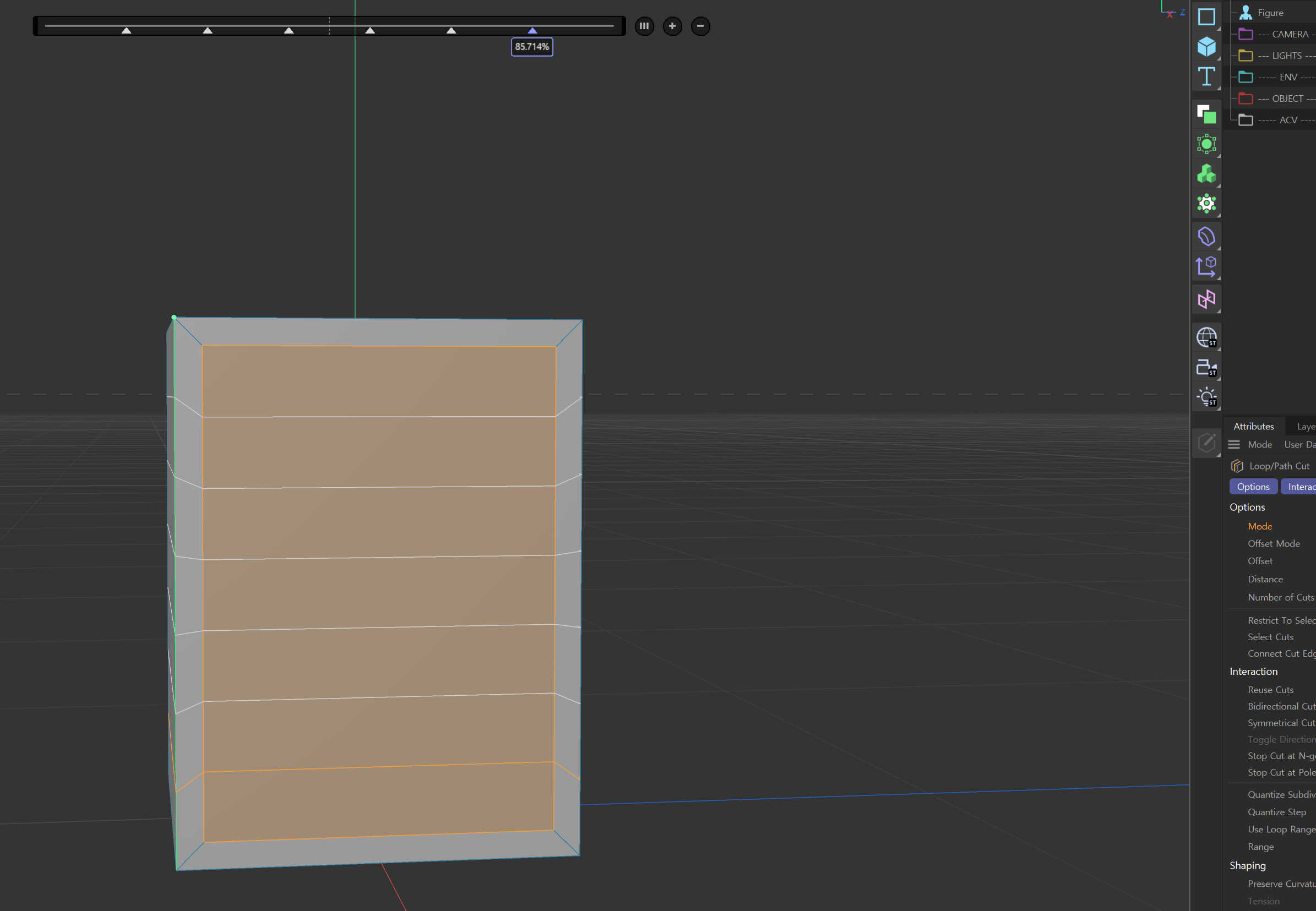1316x911 pixels.
Task: Select the Cube primitive object icon
Action: (x=1206, y=46)
